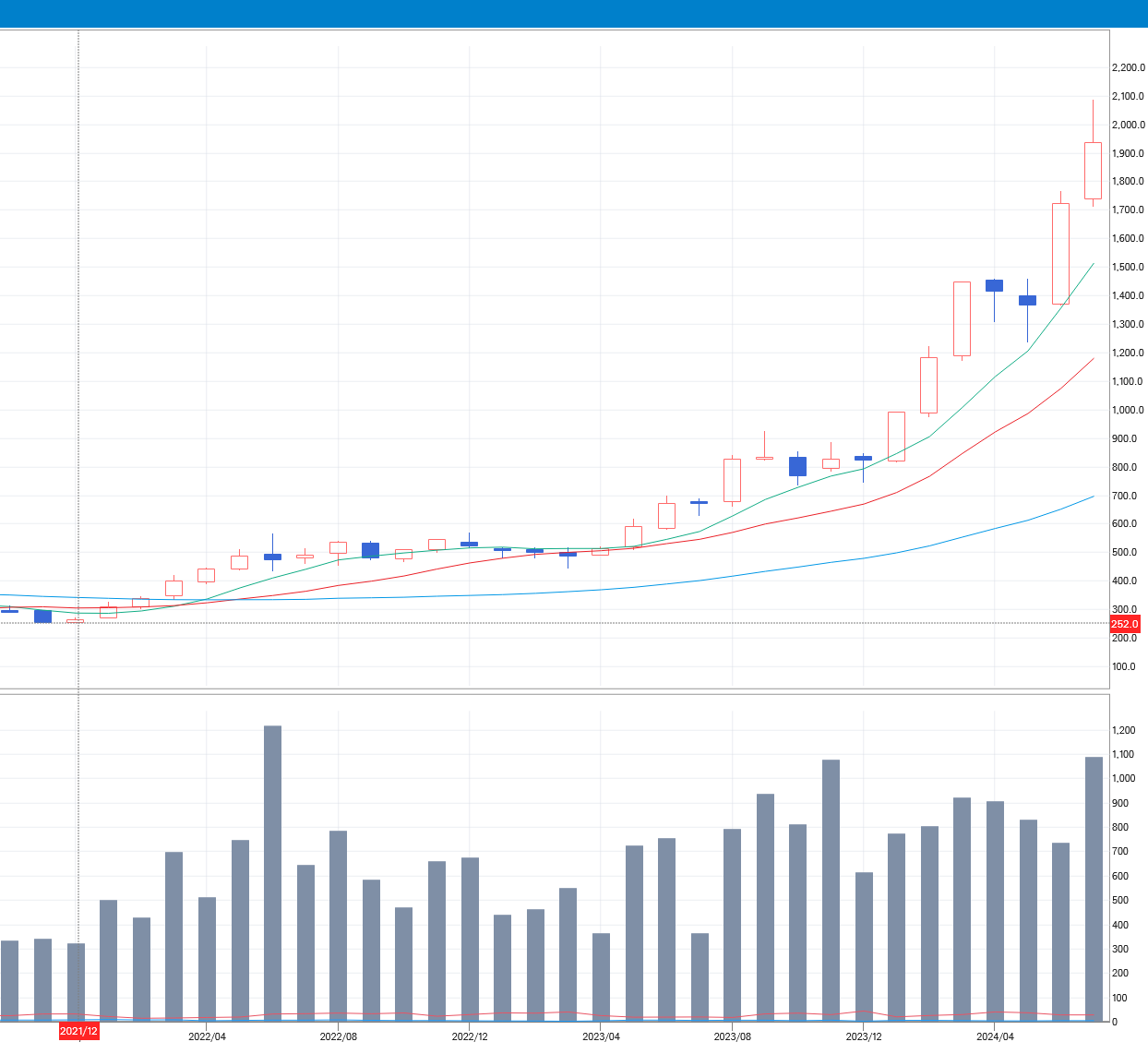1148x1054 pixels.
Task: Select the 2022/08 date label
Action: [x=339, y=1036]
